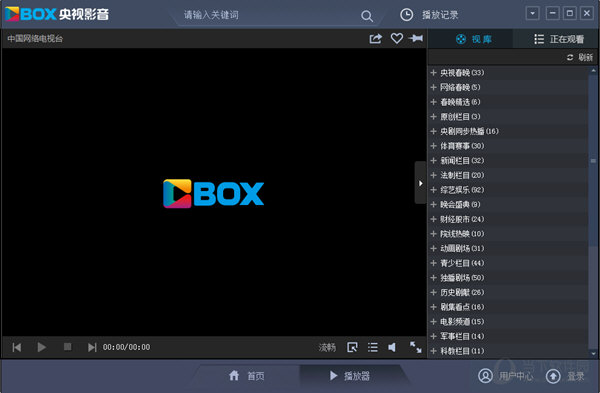Select the 科教栏目 (11) row
This screenshot has width=600, height=393.
[x=508, y=351]
